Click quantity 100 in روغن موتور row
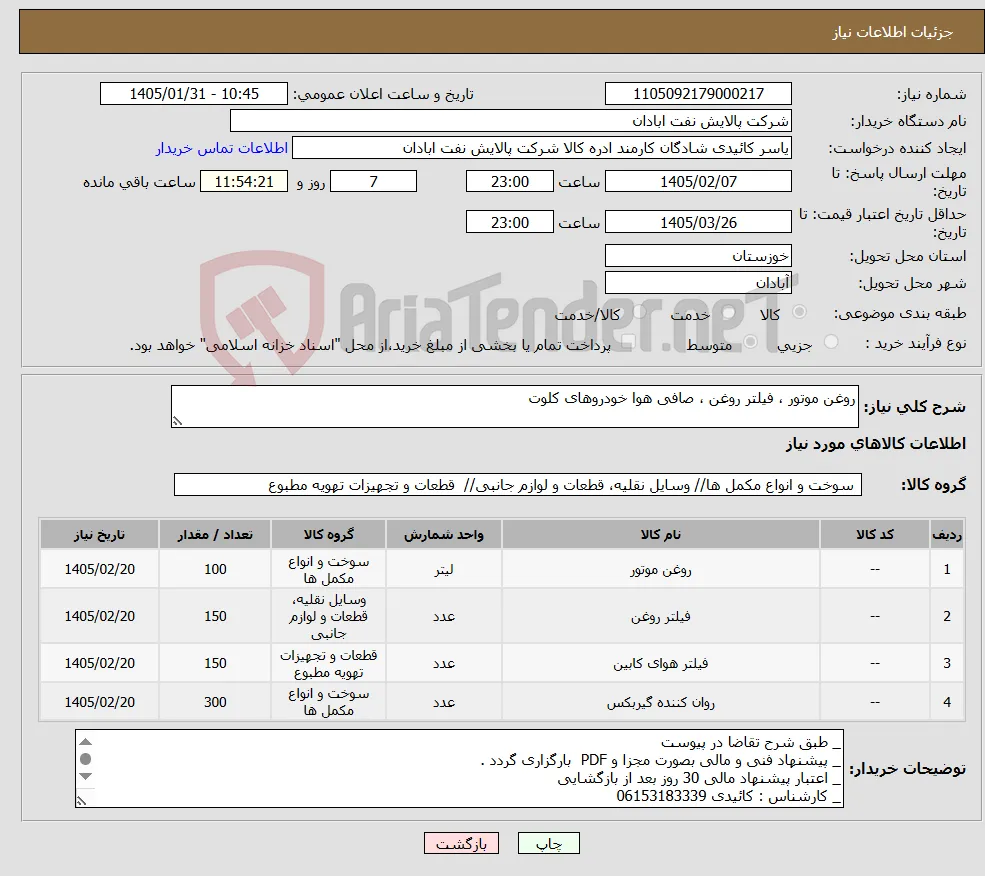This screenshot has width=985, height=876. click(x=215, y=569)
